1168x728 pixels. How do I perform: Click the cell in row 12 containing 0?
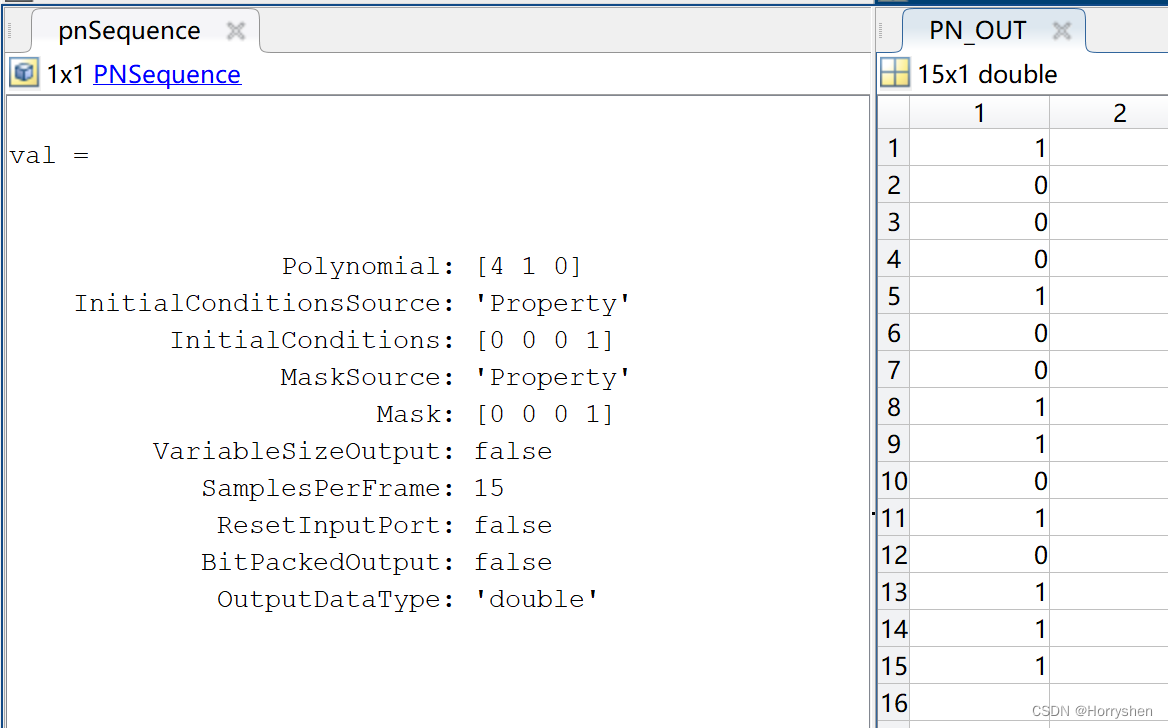pyautogui.click(x=980, y=554)
